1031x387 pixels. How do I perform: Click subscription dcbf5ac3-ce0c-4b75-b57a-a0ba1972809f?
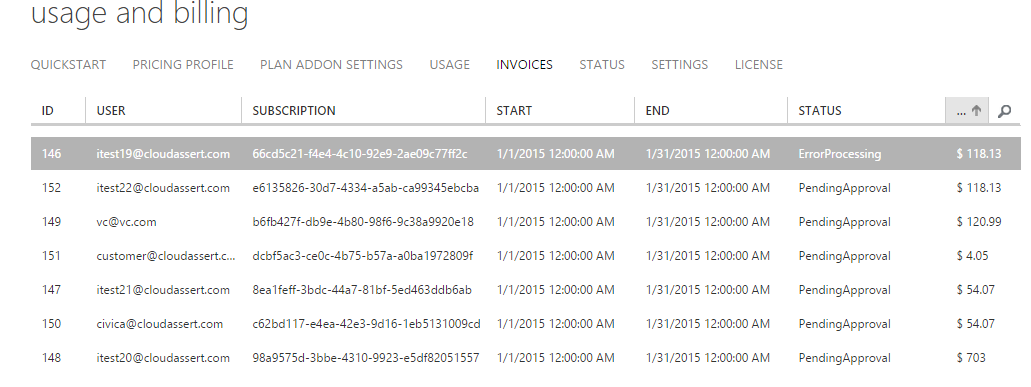click(362, 256)
